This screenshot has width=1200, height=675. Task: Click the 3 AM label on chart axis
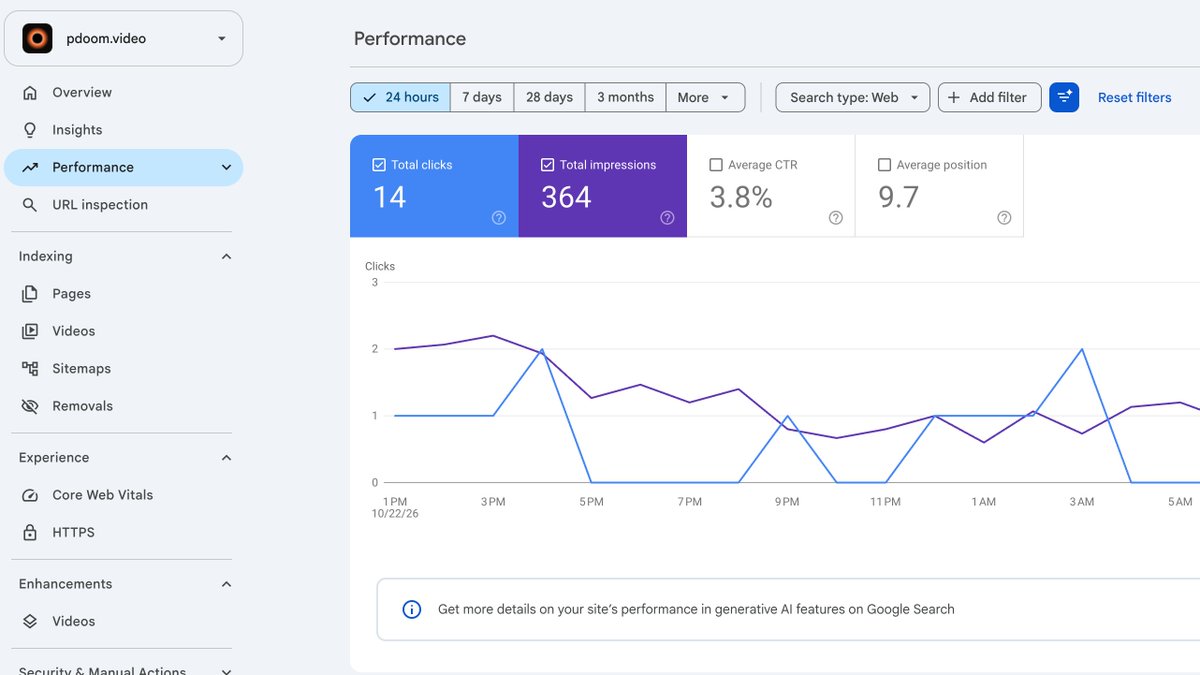(1082, 502)
